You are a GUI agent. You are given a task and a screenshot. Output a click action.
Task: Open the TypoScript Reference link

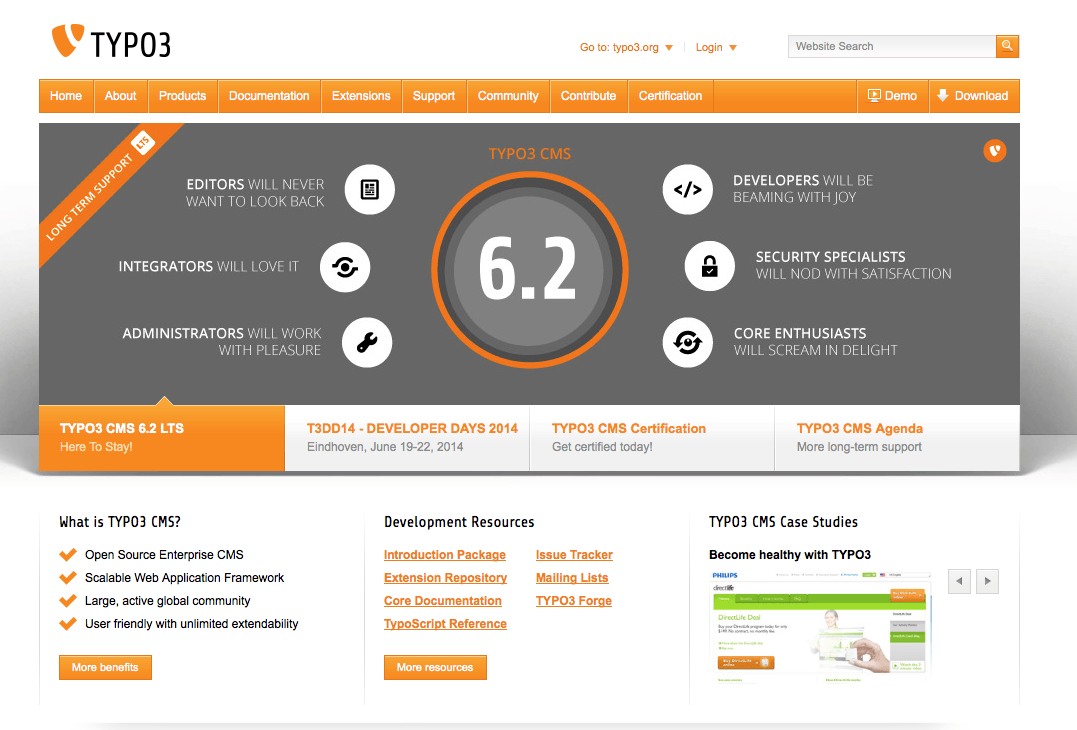(x=445, y=624)
